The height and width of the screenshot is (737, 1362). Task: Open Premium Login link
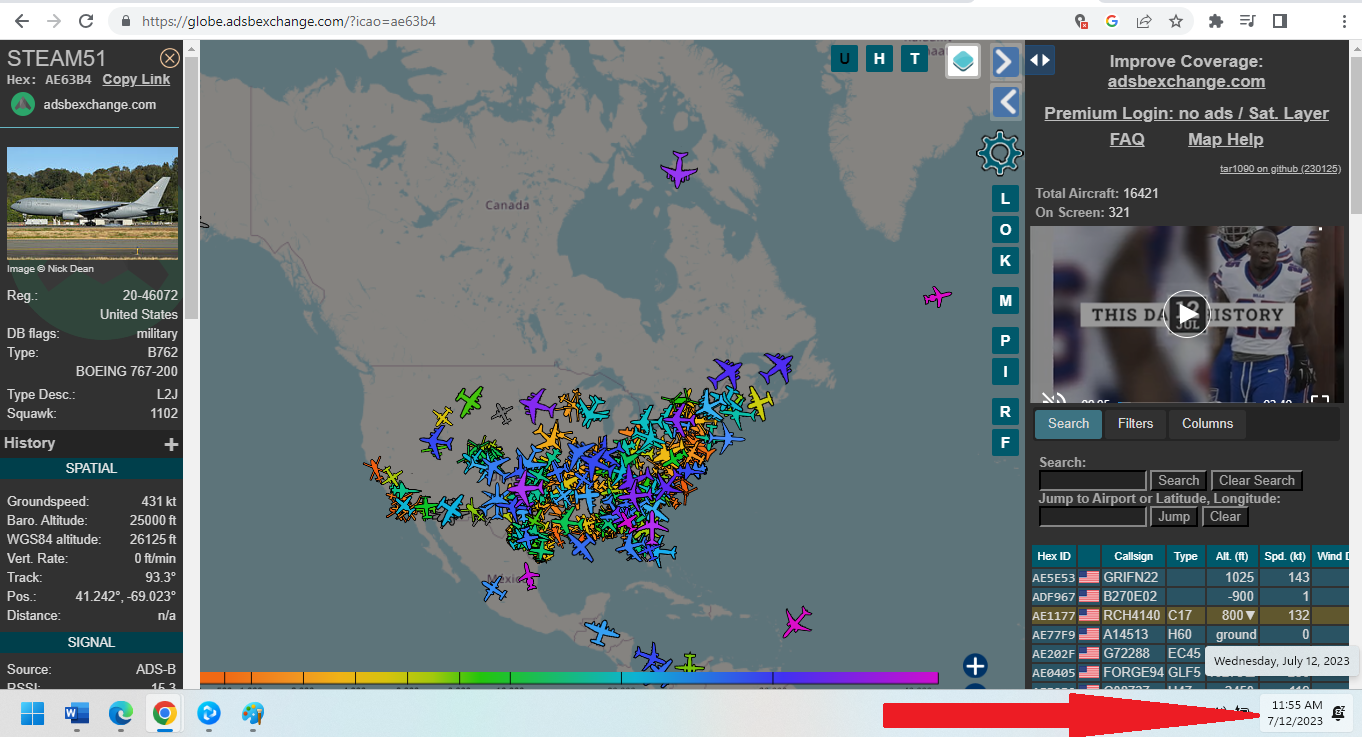point(1186,113)
